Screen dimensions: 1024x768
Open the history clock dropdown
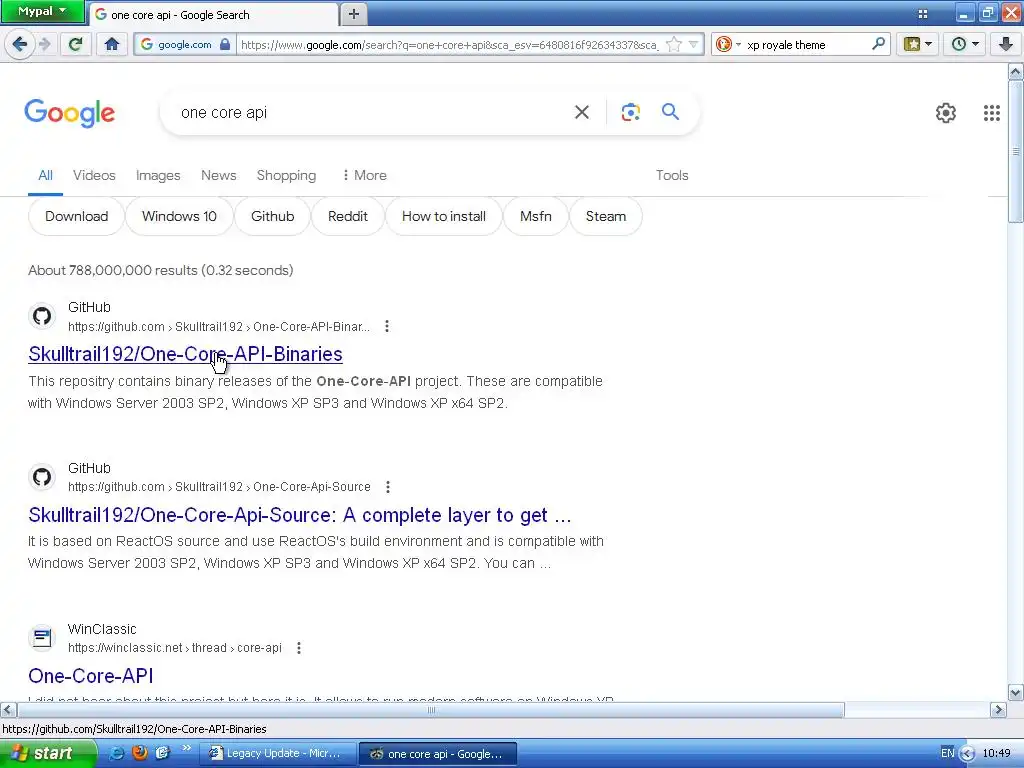click(x=965, y=44)
